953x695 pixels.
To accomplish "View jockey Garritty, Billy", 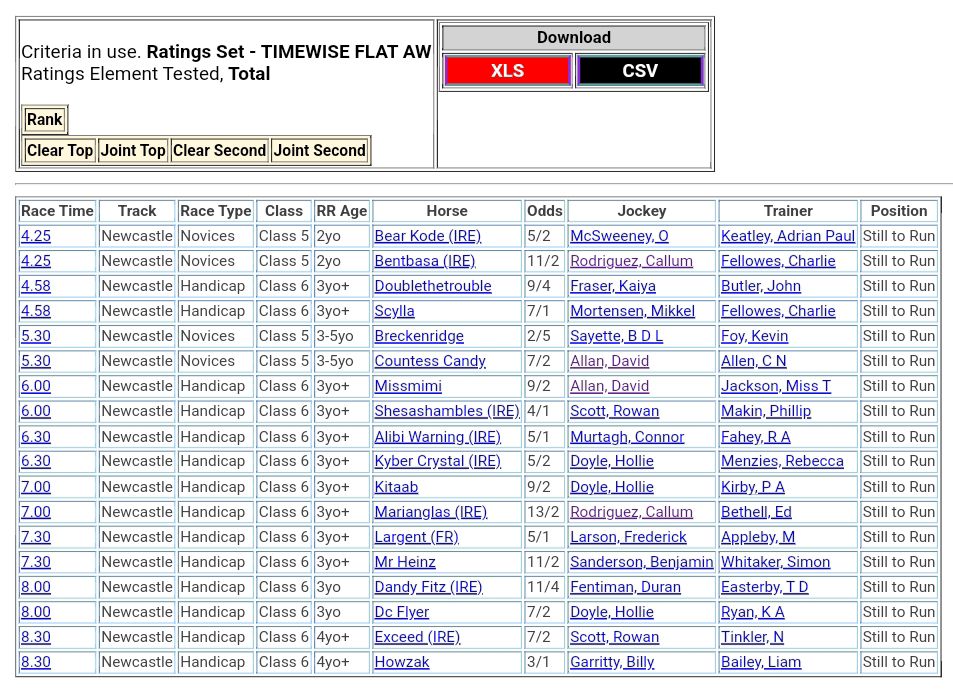I will (612, 662).
